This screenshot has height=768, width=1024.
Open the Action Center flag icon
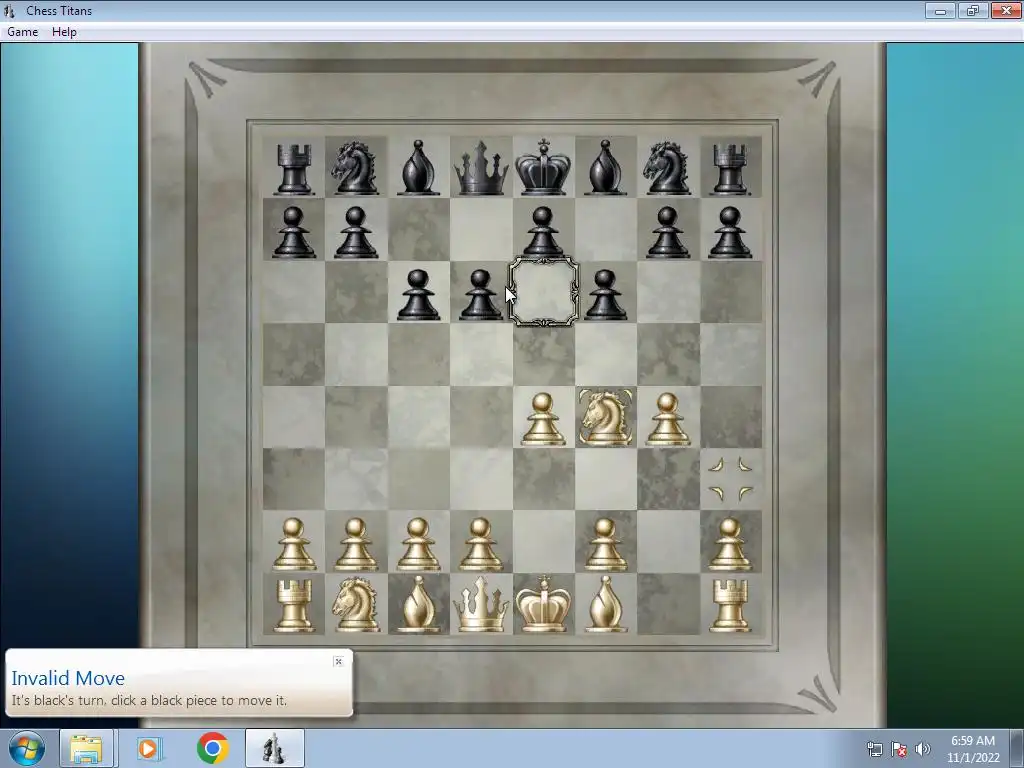point(899,749)
